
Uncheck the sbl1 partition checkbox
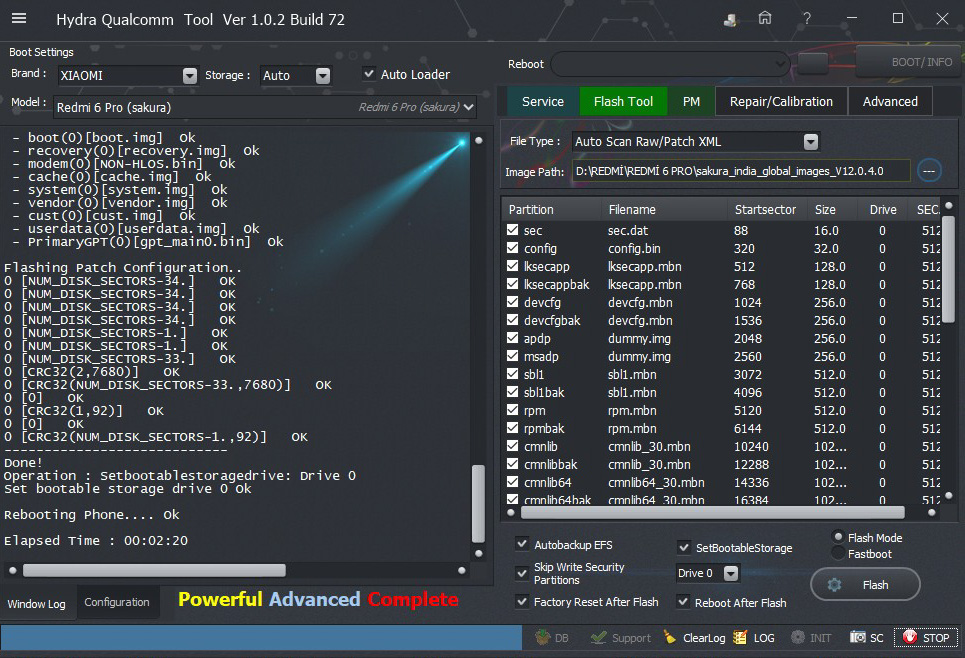512,374
